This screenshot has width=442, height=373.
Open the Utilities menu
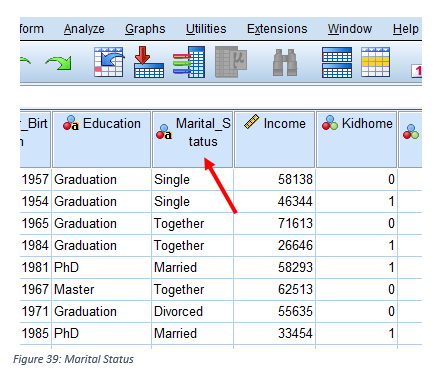click(x=206, y=29)
